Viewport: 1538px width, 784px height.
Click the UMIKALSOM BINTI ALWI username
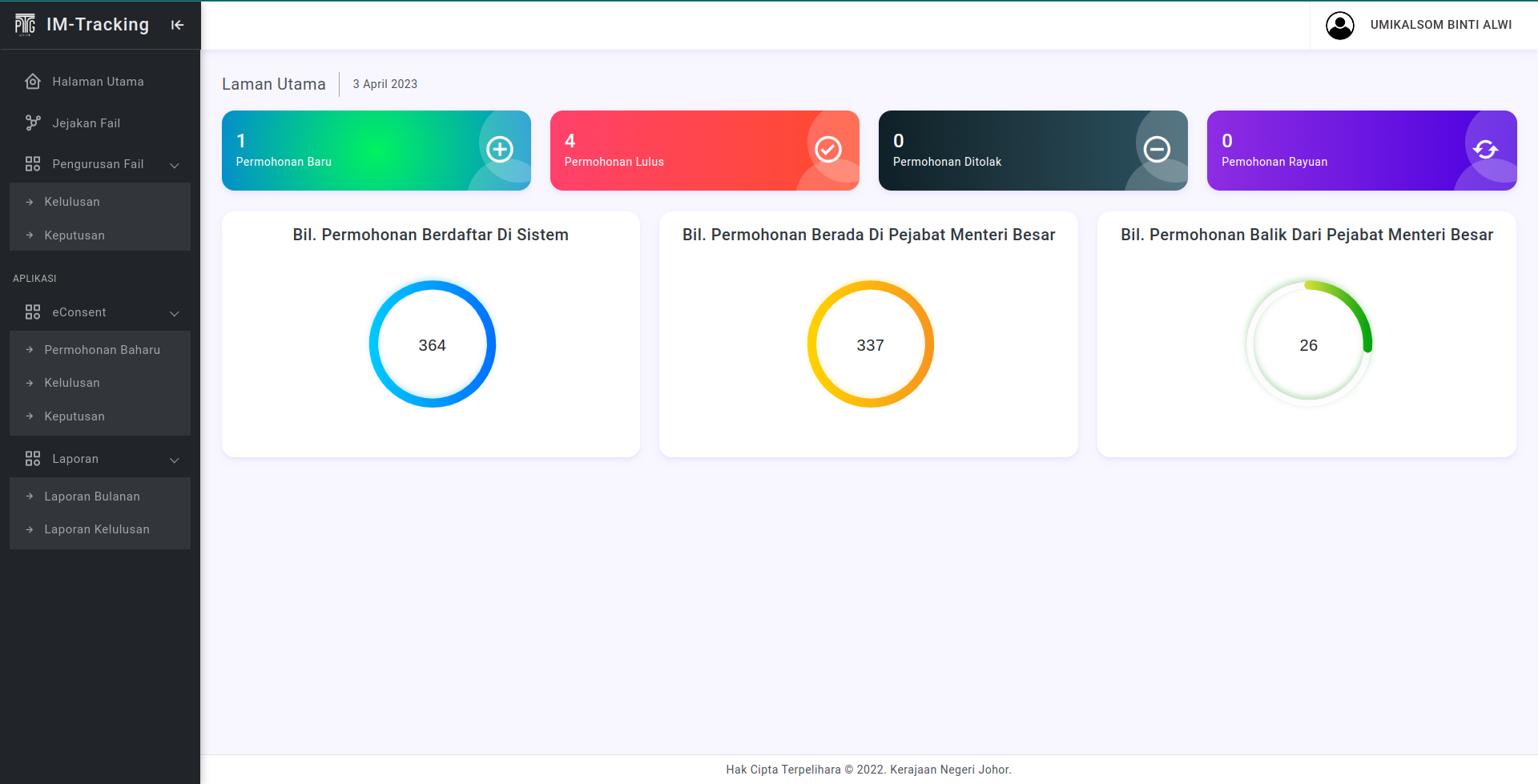coord(1440,25)
